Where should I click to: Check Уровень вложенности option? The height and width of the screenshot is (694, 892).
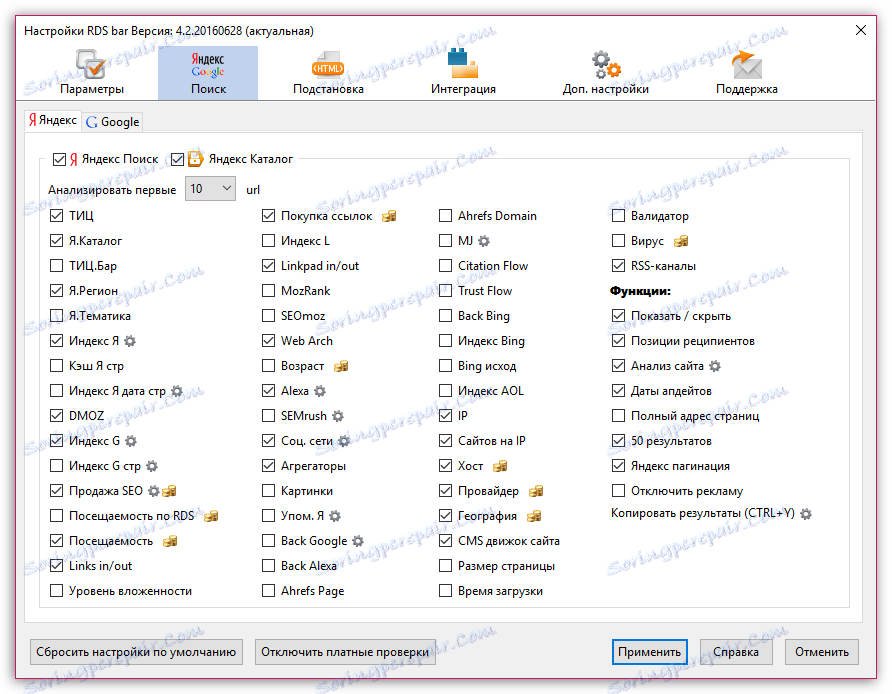click(56, 590)
